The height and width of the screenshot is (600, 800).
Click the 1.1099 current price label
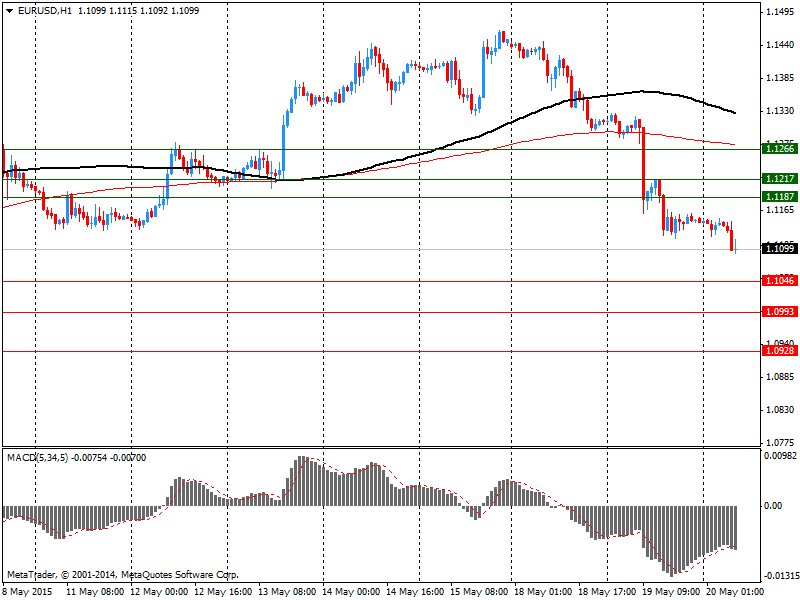pos(780,248)
